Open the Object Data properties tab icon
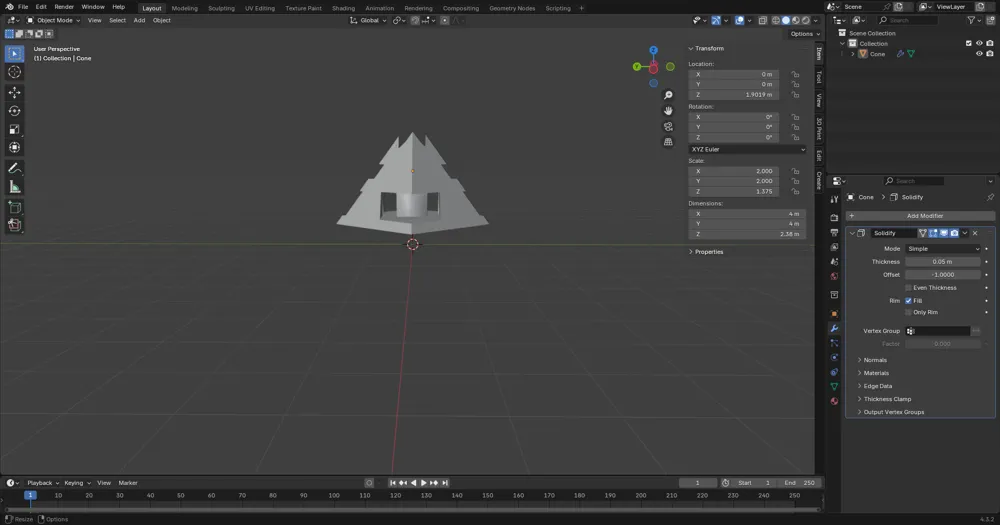Image resolution: width=1000 pixels, height=525 pixels. [834, 387]
